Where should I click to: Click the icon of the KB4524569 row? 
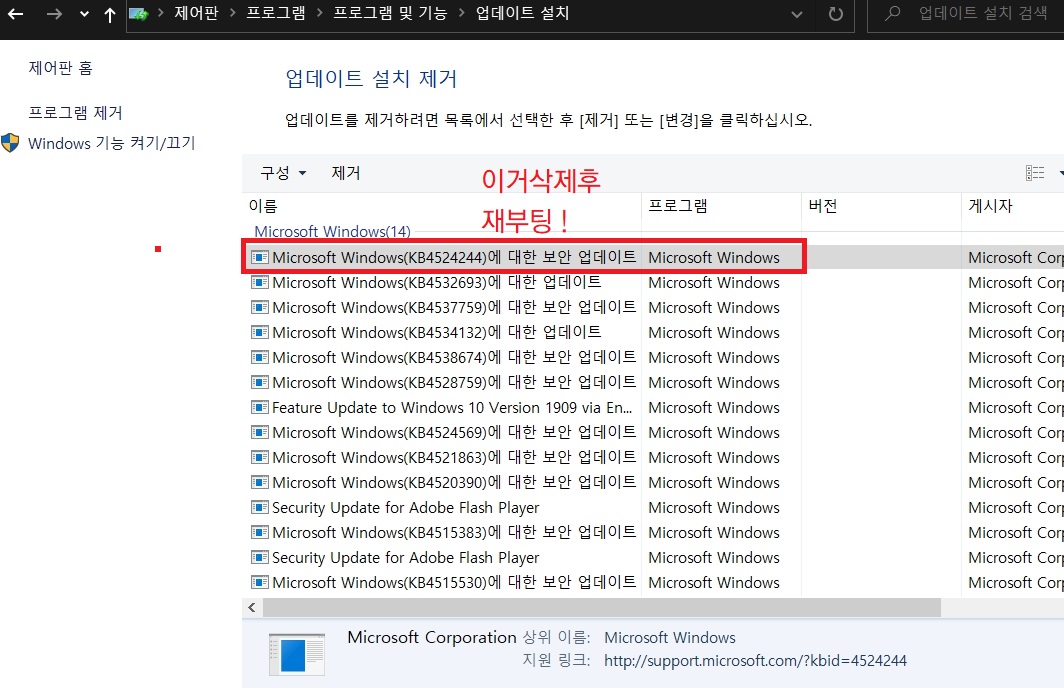[260, 433]
